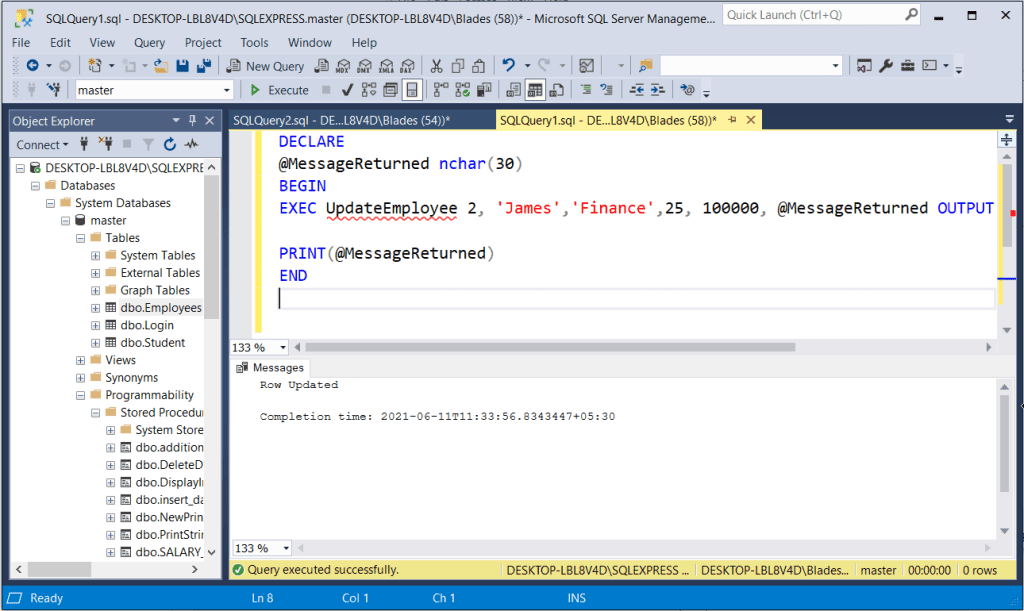Open a New Query window
This screenshot has width=1024, height=611.
click(264, 66)
